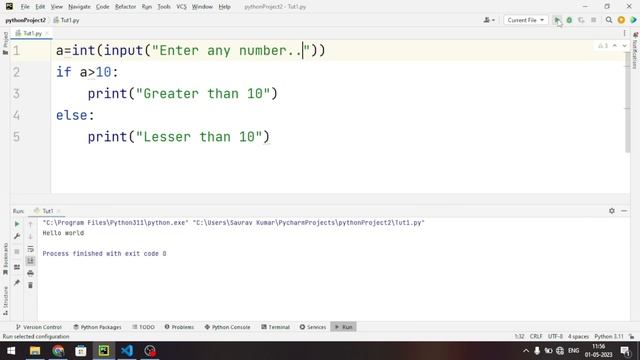Click pythonProject2 breadcrumb
The image size is (640, 360).
(25, 20)
